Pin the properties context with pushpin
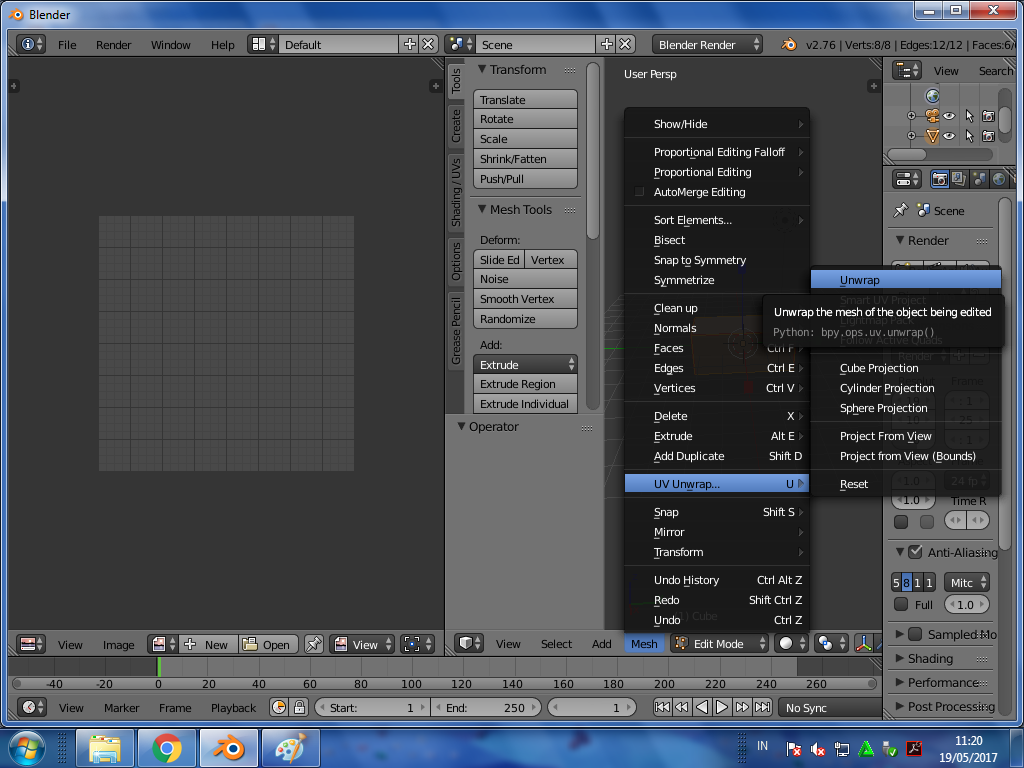 click(901, 210)
